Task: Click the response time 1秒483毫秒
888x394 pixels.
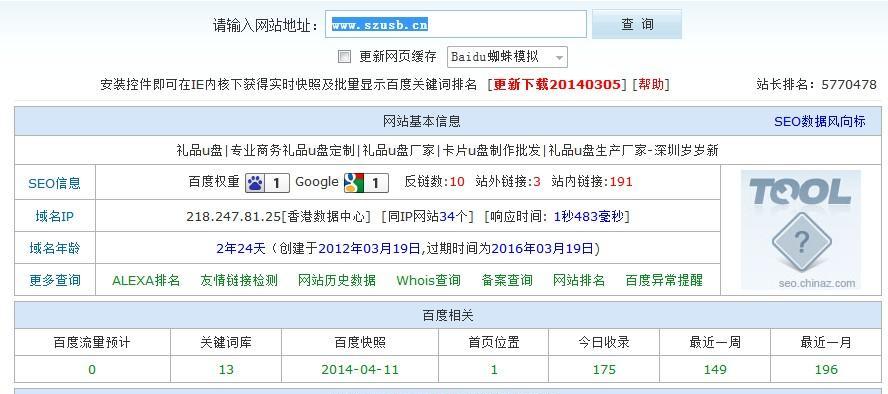Action: click(x=588, y=216)
